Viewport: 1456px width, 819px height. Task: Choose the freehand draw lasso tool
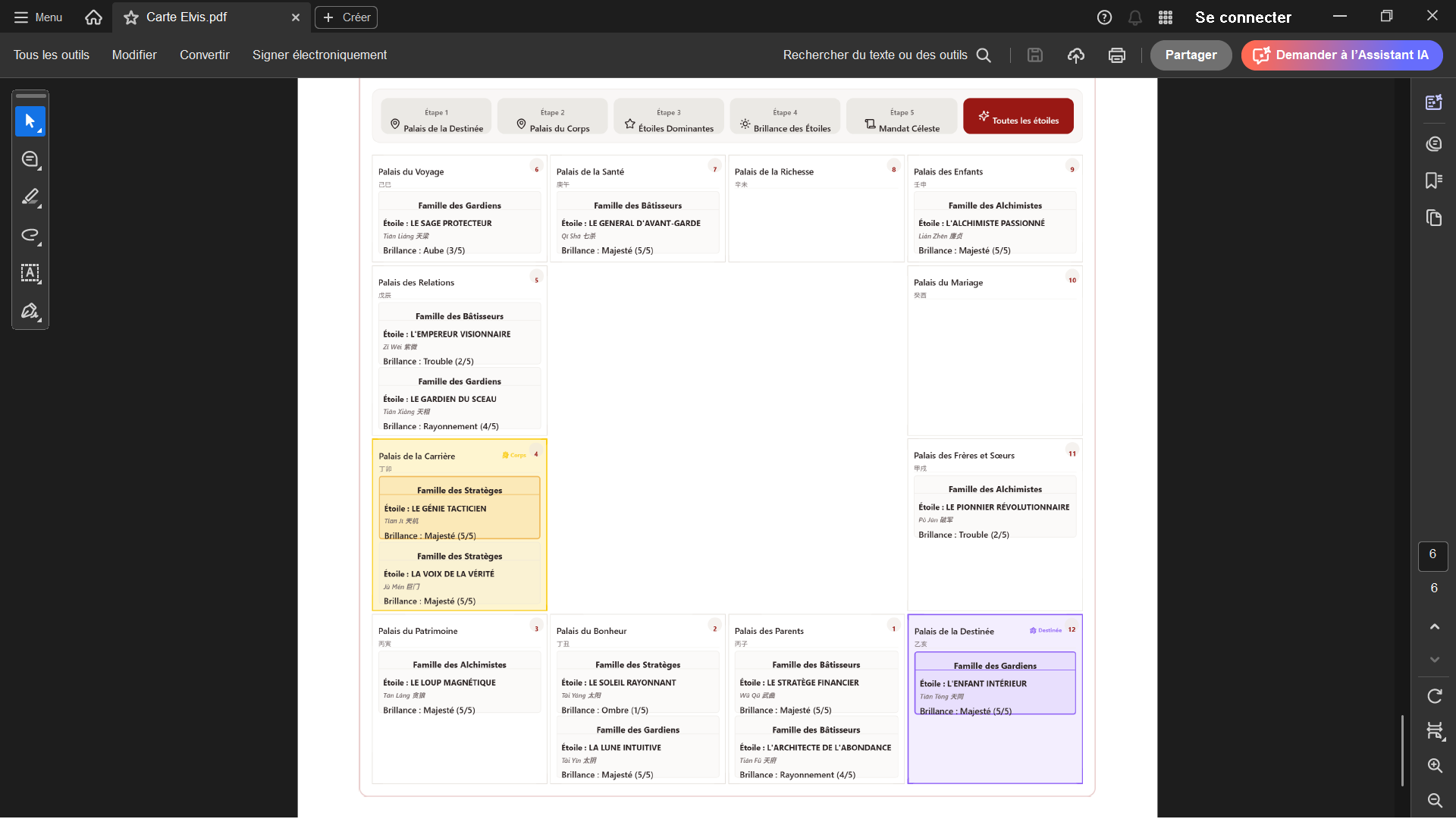(x=30, y=235)
